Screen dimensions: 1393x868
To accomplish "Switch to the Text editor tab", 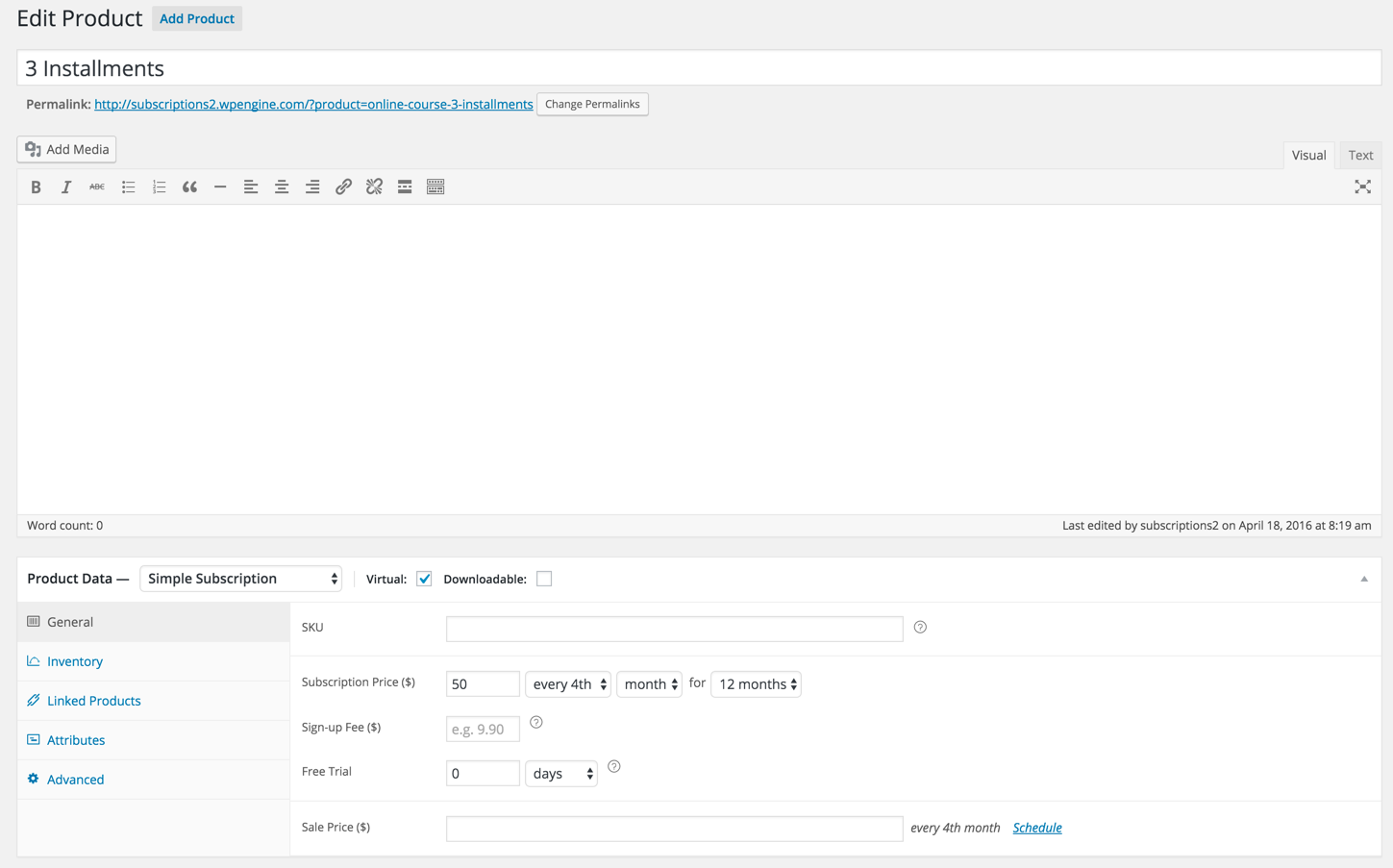I will 1360,155.
